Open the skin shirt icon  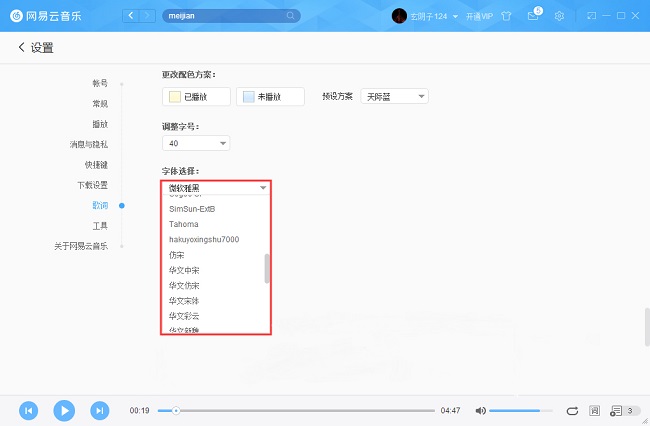506,16
